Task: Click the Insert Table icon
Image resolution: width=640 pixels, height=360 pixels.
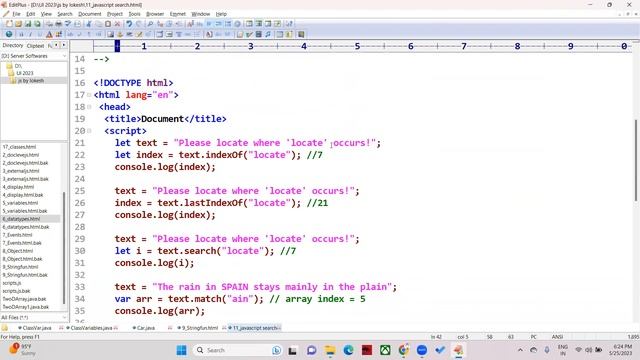Action: tap(160, 35)
